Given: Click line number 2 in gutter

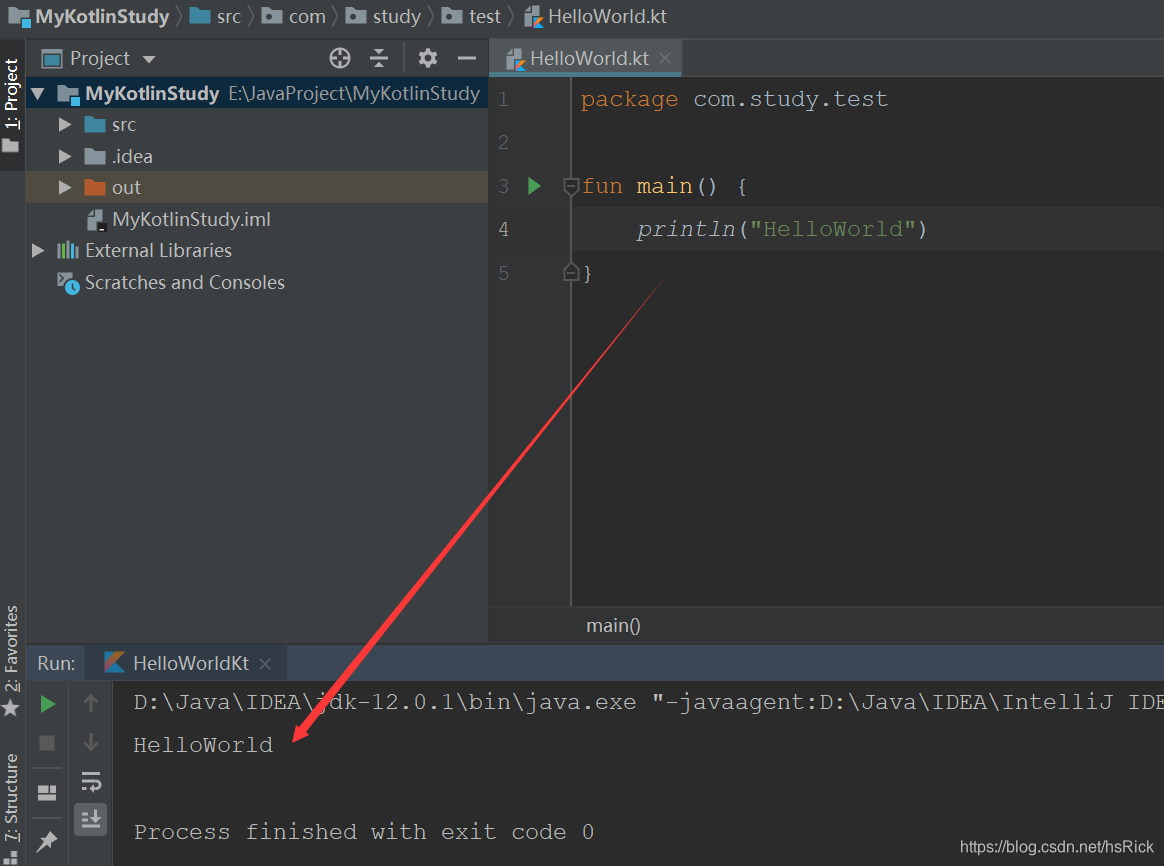Looking at the screenshot, I should pos(503,142).
